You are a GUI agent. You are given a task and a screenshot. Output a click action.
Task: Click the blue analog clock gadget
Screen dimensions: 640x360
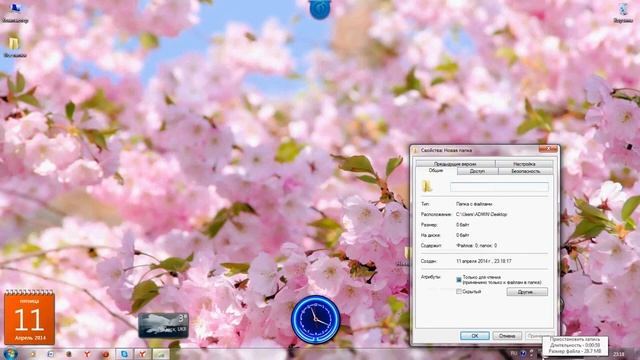pos(316,319)
